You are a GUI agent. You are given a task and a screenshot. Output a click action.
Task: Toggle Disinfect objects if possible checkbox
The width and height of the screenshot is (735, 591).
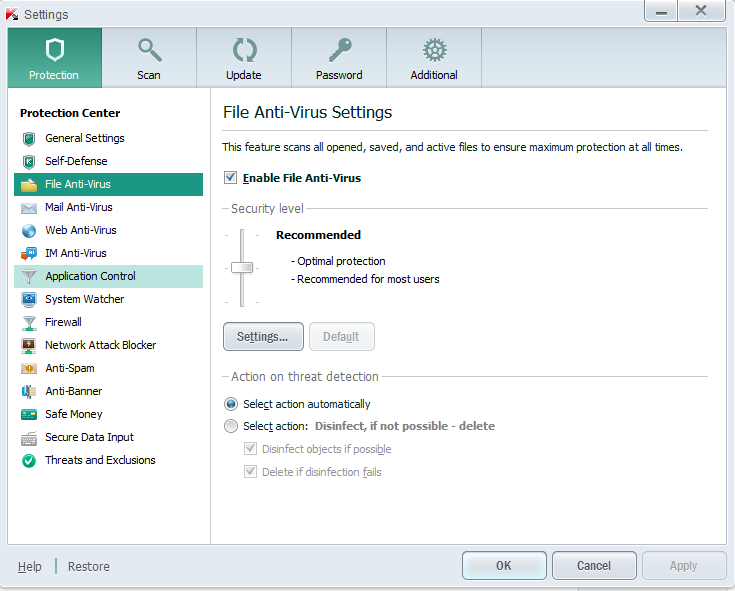[x=251, y=449]
